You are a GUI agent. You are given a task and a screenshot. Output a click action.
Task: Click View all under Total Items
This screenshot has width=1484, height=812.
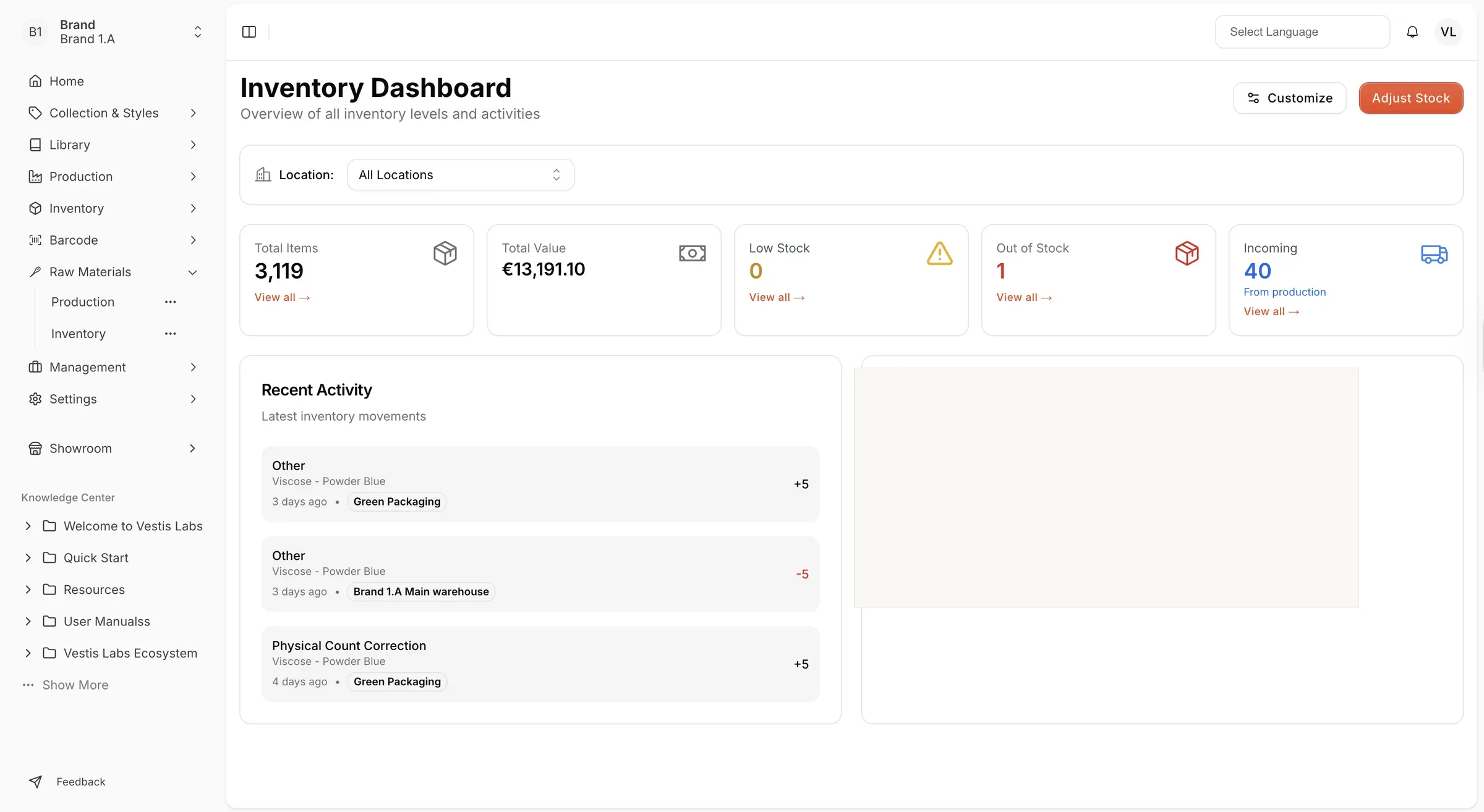click(282, 297)
